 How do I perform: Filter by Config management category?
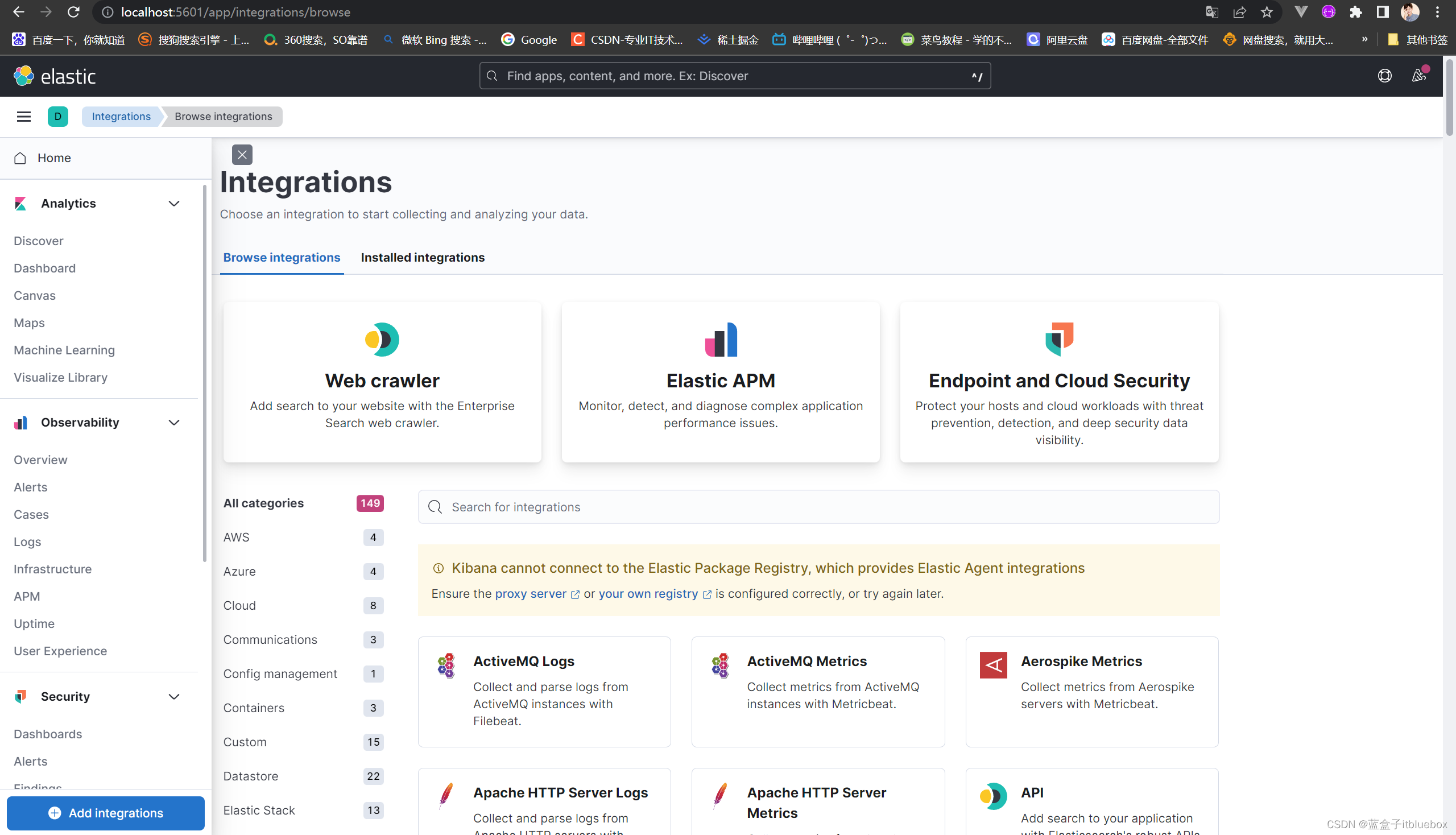pyautogui.click(x=303, y=674)
